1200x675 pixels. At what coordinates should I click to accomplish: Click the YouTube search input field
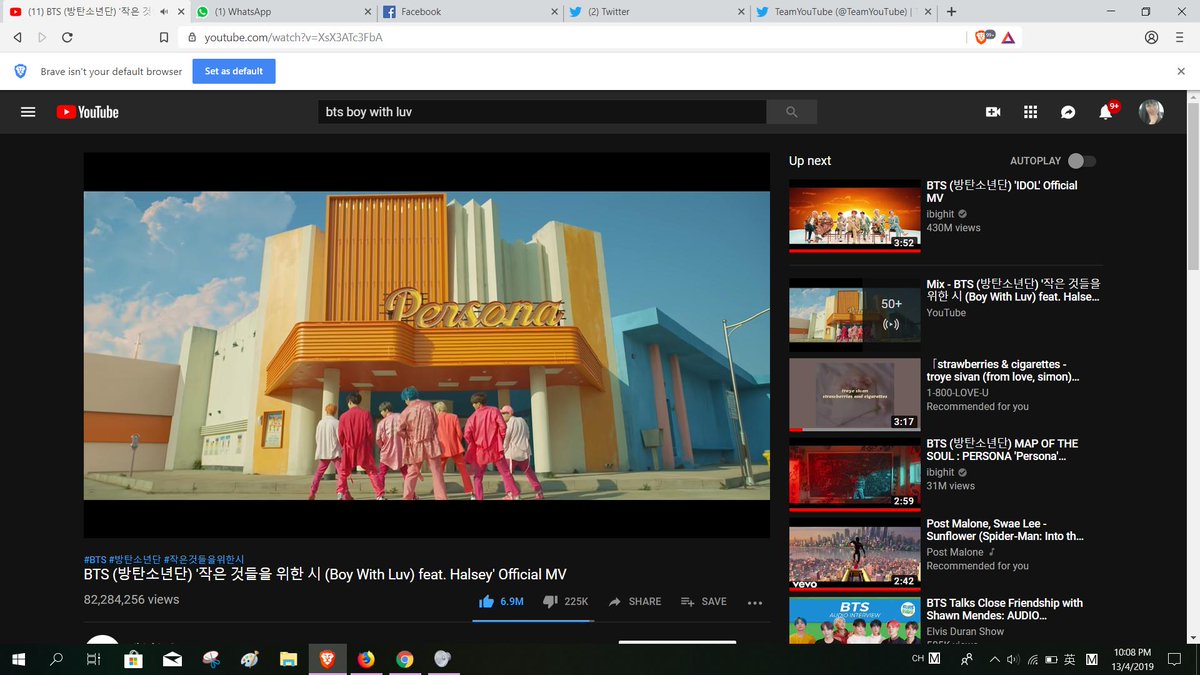tap(542, 112)
